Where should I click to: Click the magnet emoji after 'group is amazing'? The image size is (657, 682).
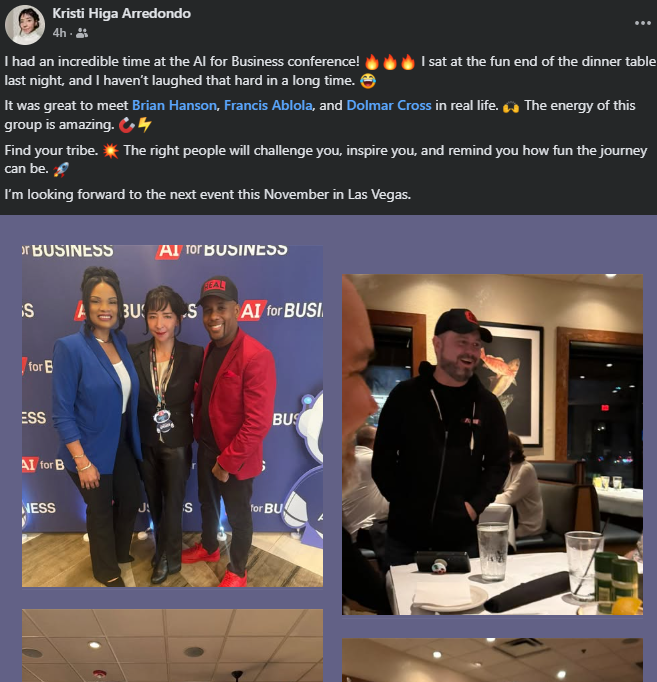tap(126, 125)
